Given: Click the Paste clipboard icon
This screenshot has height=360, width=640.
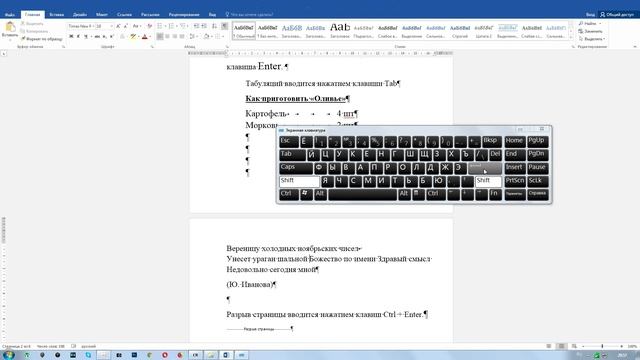Looking at the screenshot, I should tap(10, 28).
